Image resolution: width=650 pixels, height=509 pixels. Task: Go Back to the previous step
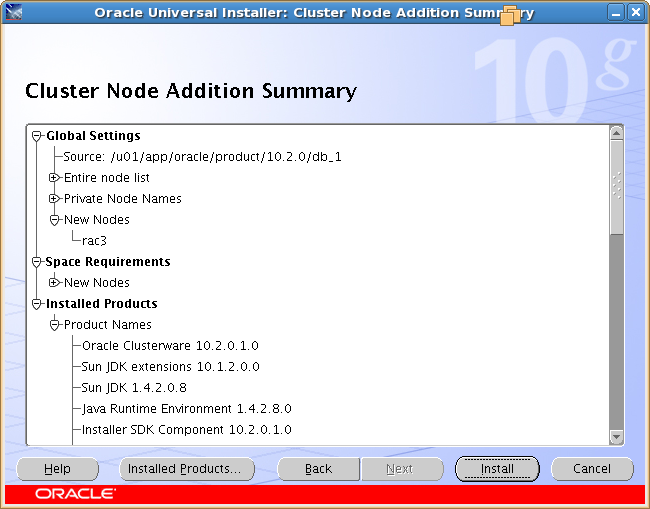(x=318, y=469)
